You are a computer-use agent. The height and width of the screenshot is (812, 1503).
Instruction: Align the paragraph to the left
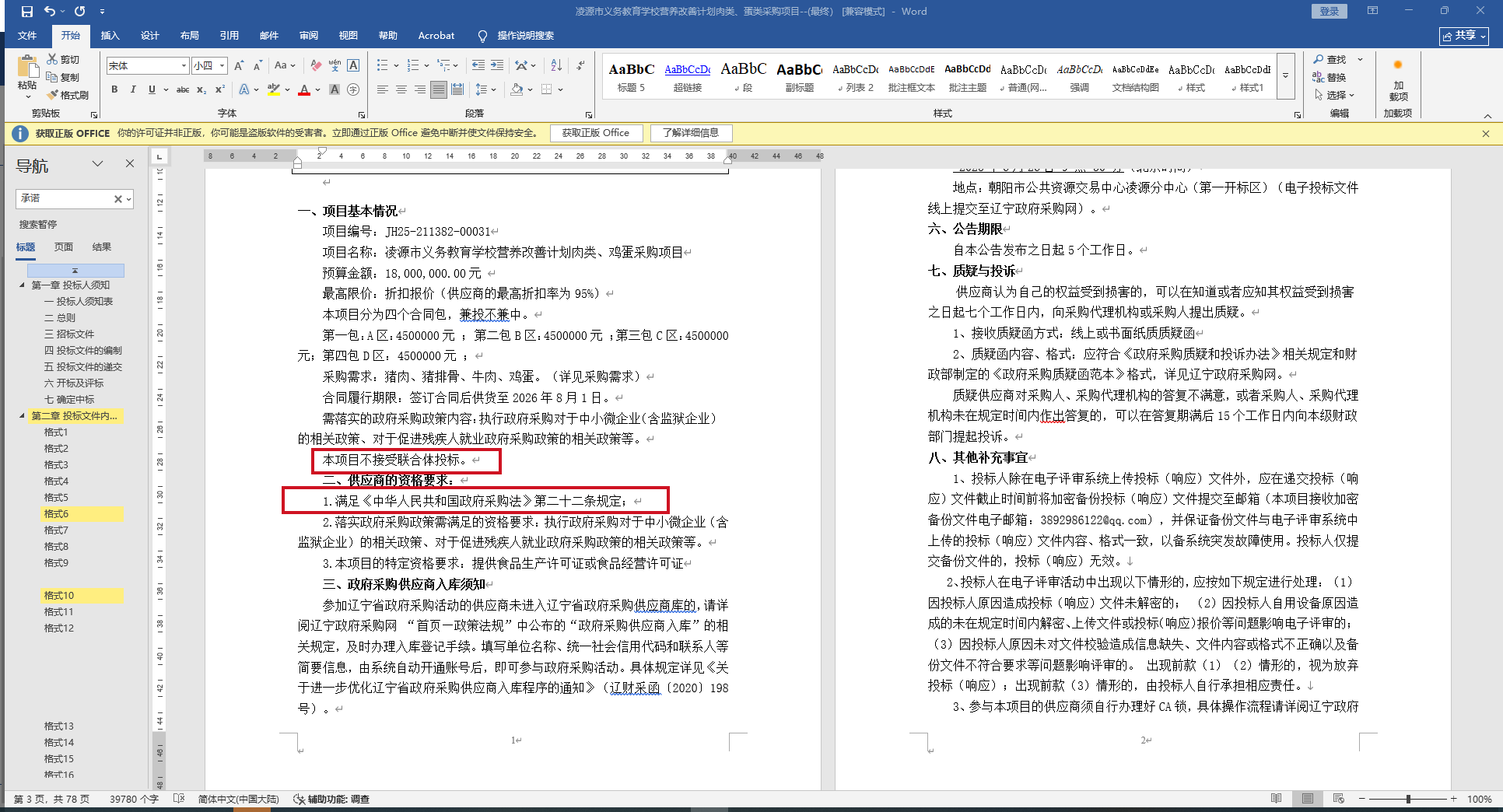pyautogui.click(x=383, y=89)
